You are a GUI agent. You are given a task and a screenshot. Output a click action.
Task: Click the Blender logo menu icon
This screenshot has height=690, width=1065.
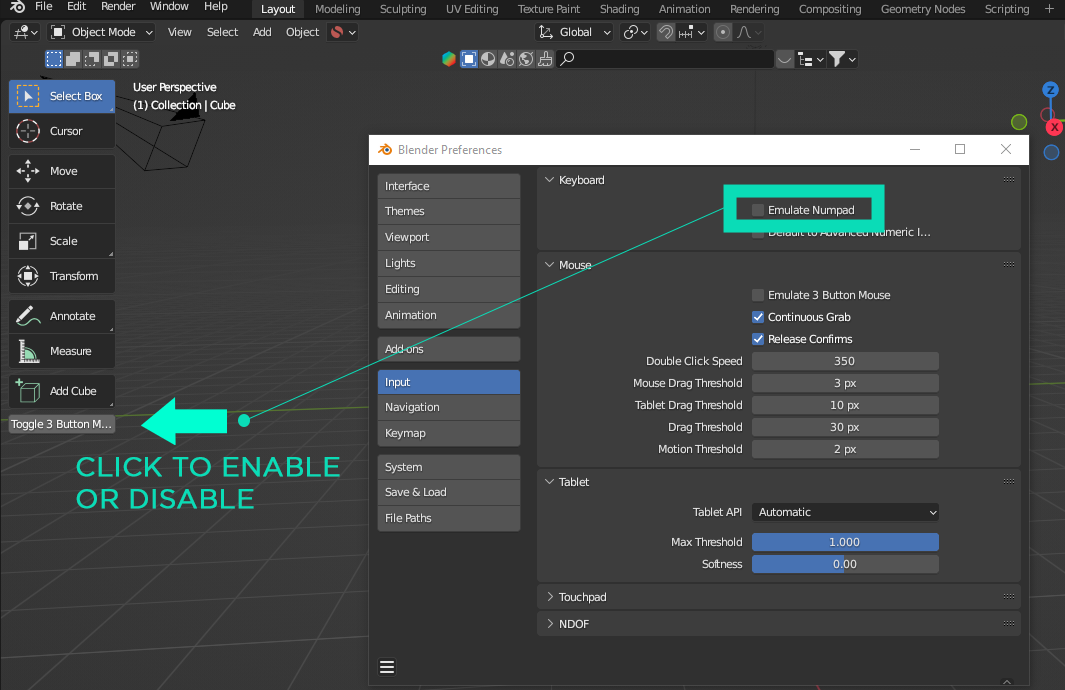(17, 7)
